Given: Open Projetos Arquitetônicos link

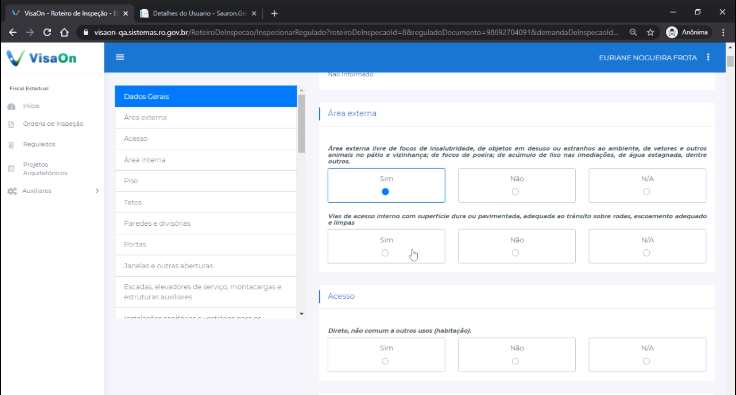Looking at the screenshot, I should point(45,169).
